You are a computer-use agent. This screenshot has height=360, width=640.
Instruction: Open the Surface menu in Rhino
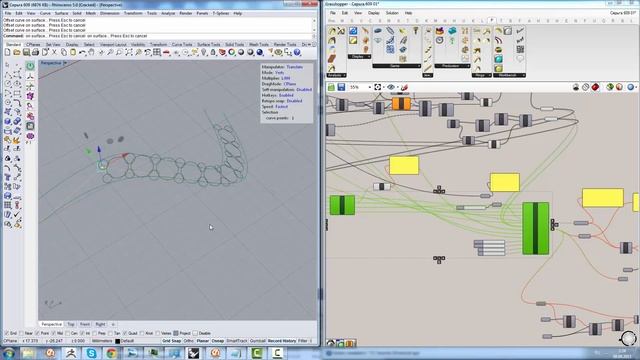(61, 13)
